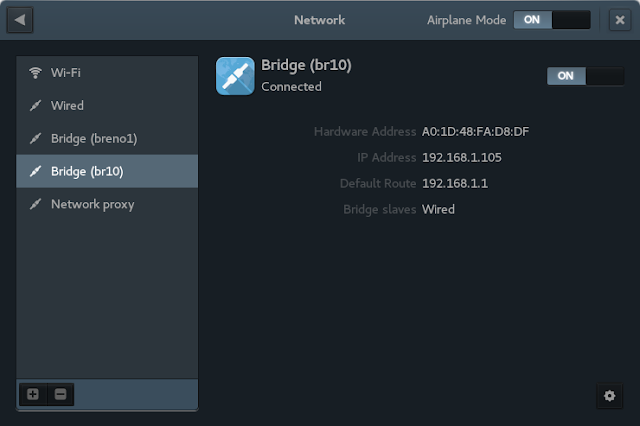Select Bridge (breno1) entry
Image resolution: width=640 pixels, height=426 pixels.
107,139
